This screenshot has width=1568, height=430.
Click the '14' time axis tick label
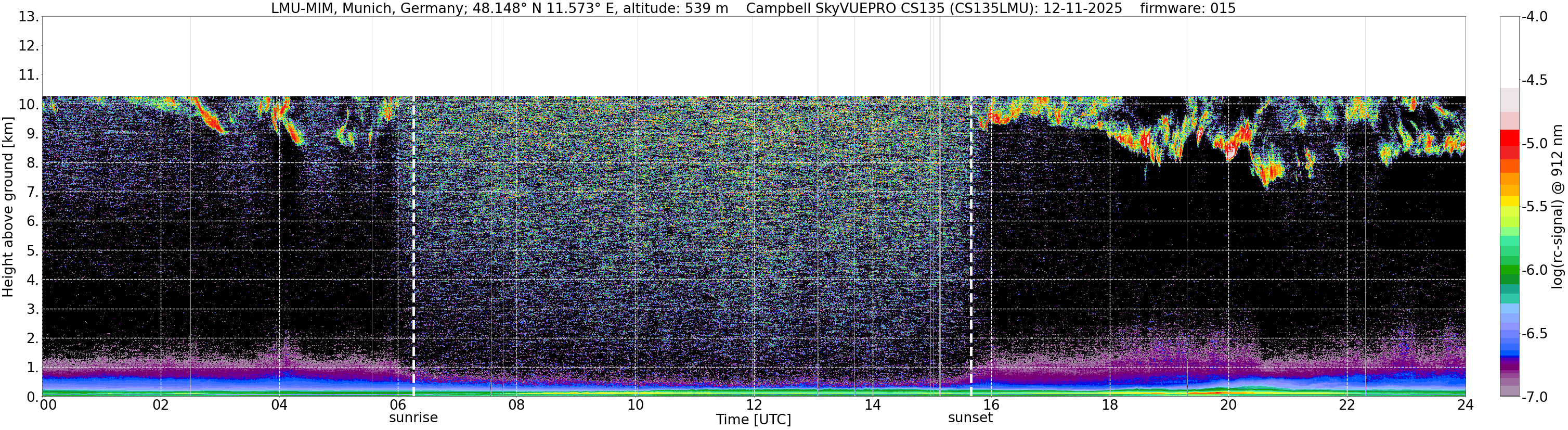click(872, 405)
